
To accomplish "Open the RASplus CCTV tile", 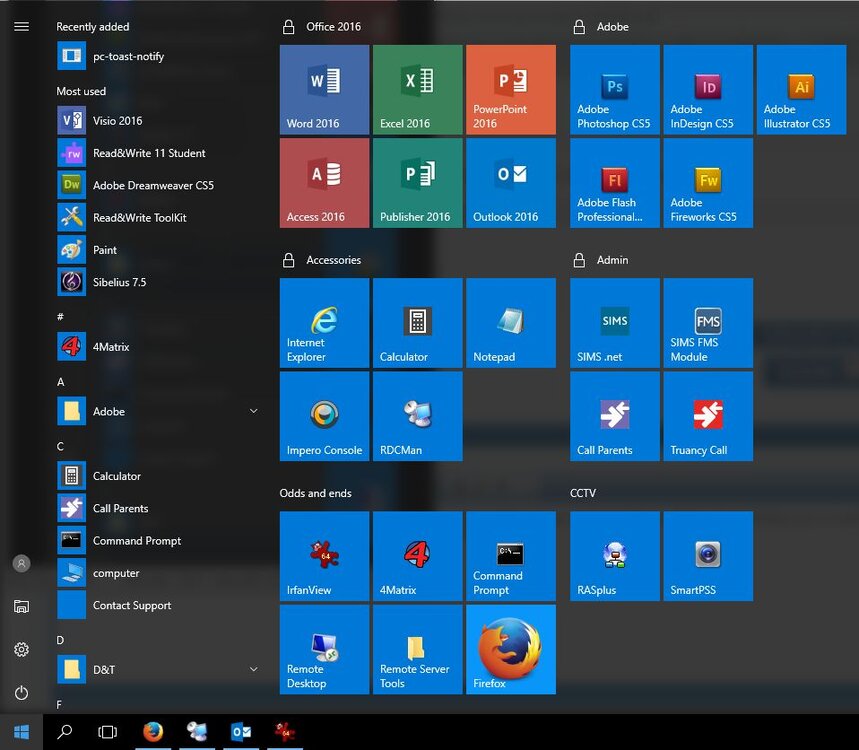I will coord(615,557).
